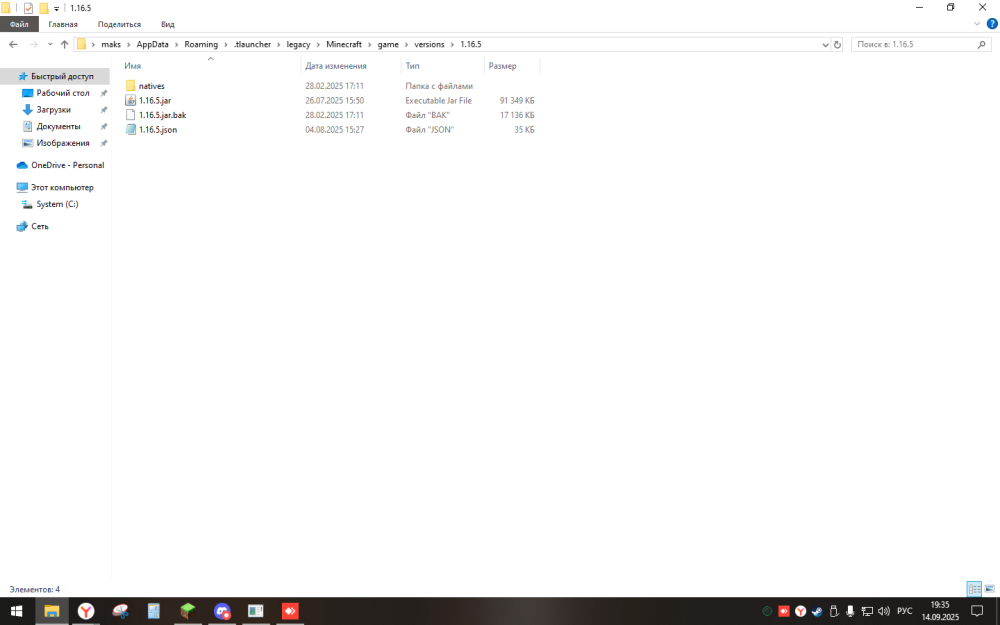The height and width of the screenshot is (625, 1000).
Task: Click versions in the address breadcrumb
Action: [x=429, y=45]
